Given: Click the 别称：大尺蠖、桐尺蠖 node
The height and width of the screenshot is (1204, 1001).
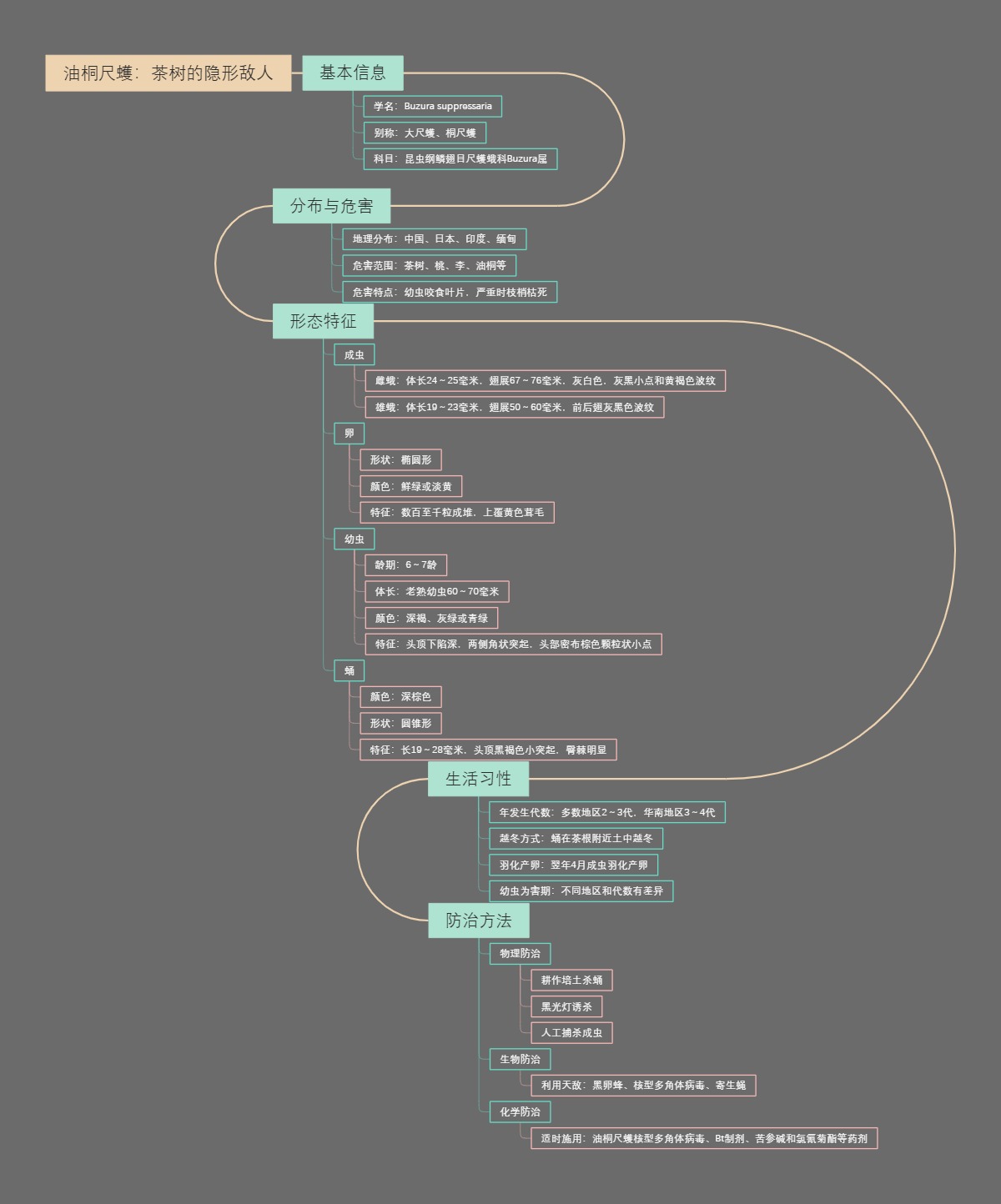Looking at the screenshot, I should pos(425,133).
